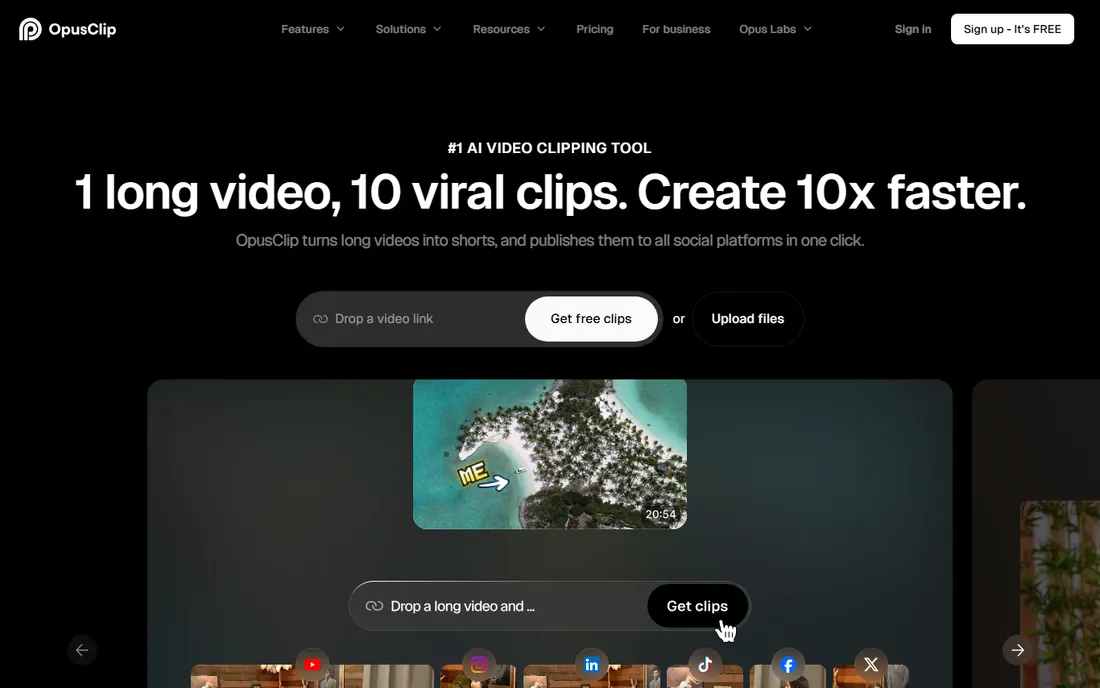
Task: Click the Instagram icon in the demo
Action: pyautogui.click(x=479, y=664)
